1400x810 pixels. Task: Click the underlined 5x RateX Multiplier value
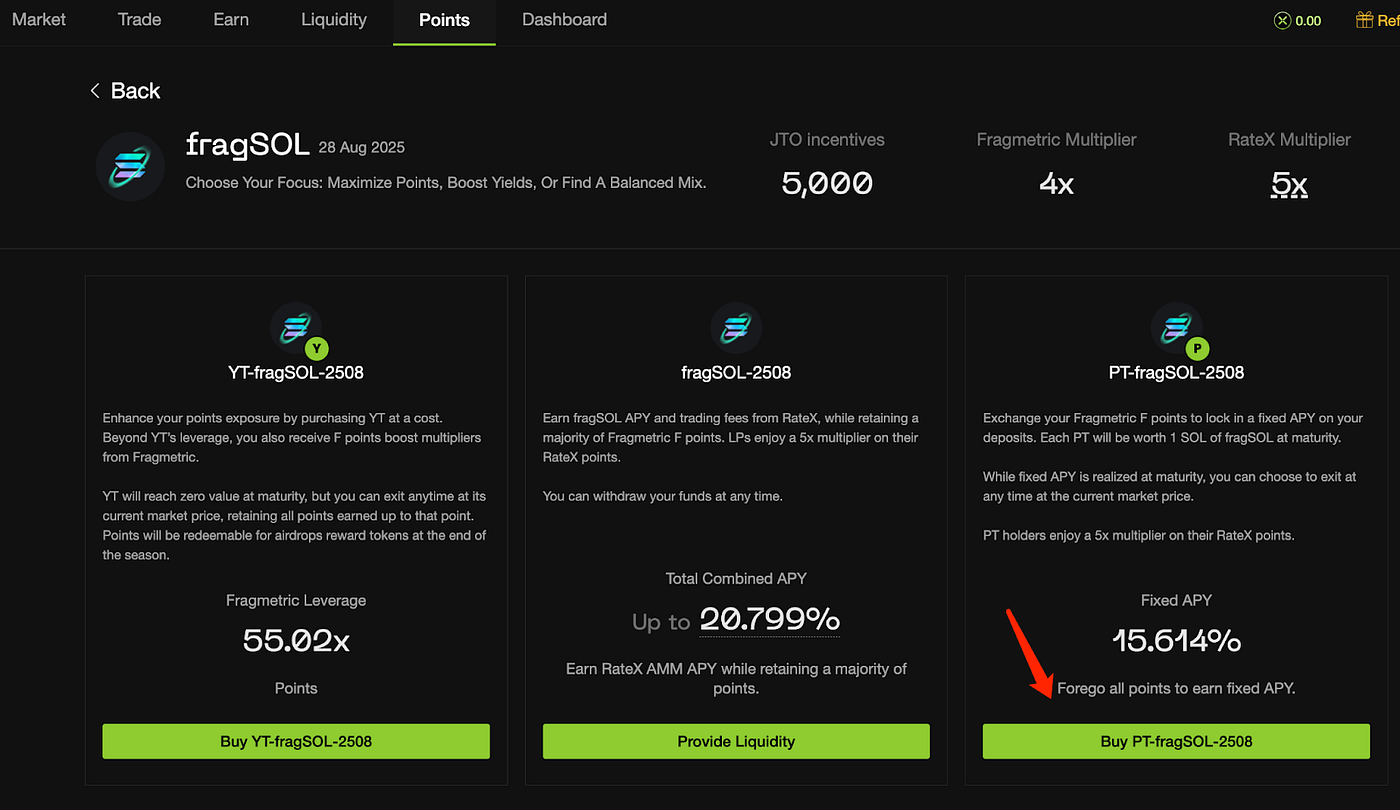(1289, 184)
